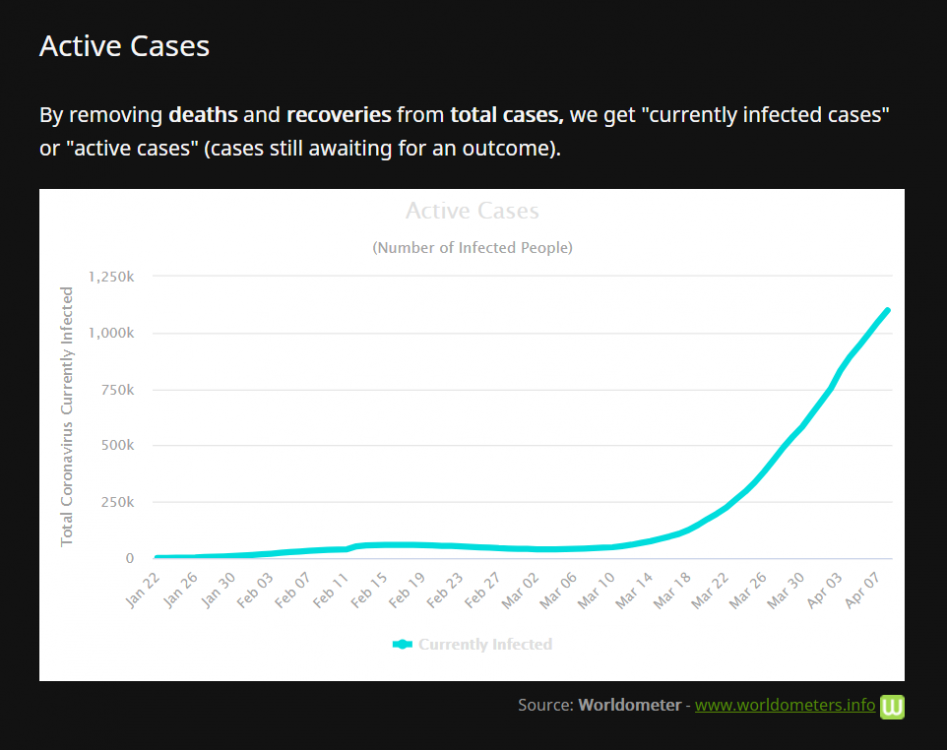Image resolution: width=947 pixels, height=750 pixels.
Task: Click the green Worldometer logo icon
Action: pos(892,706)
